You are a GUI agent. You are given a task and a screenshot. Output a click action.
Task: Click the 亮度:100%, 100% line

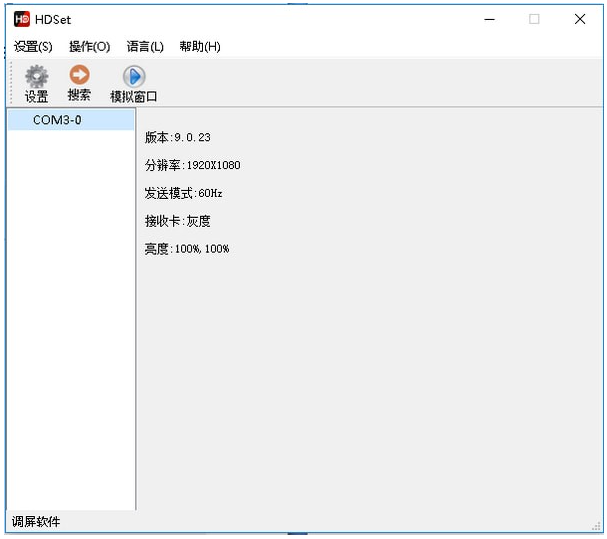187,249
